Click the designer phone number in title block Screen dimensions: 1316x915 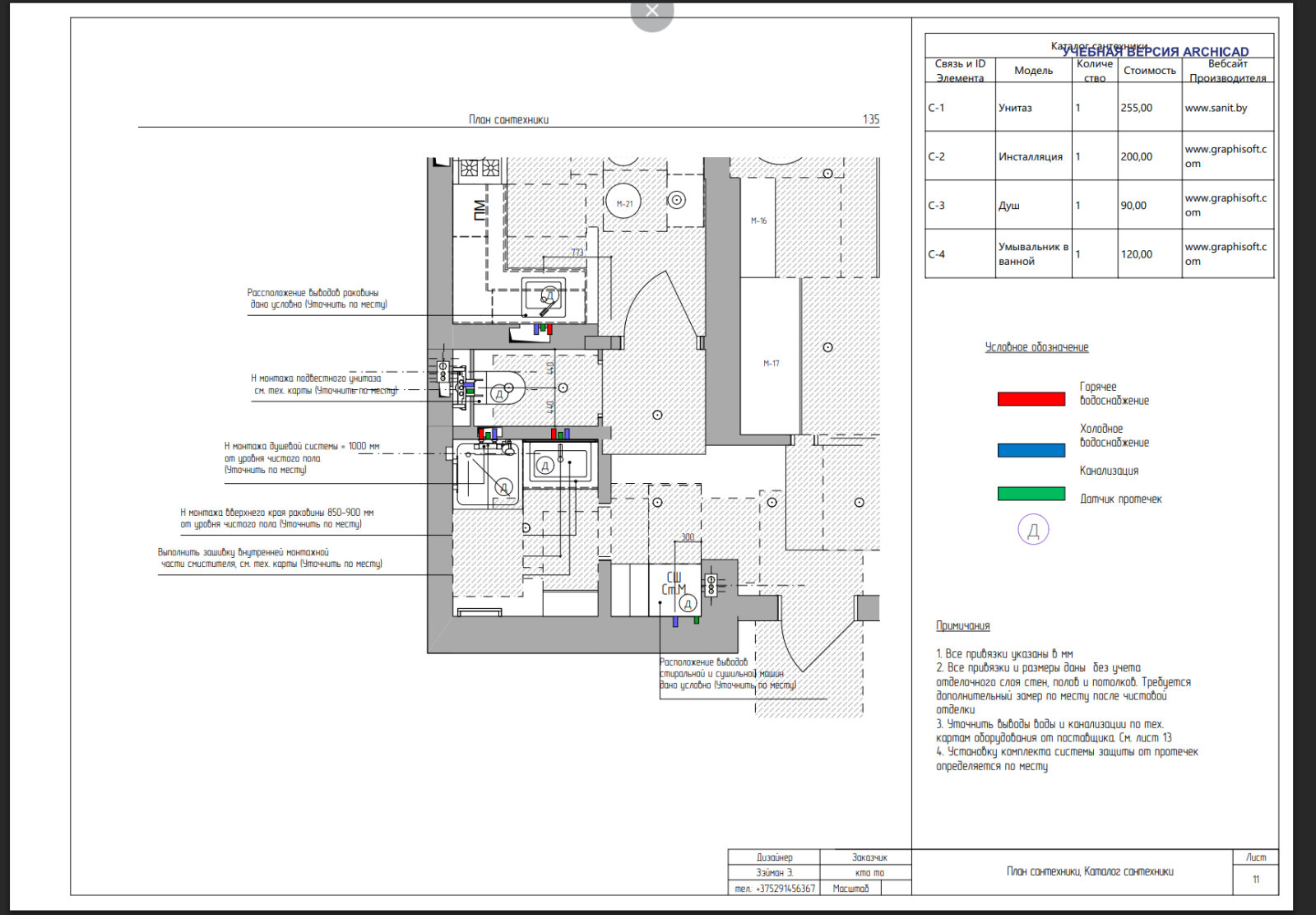pyautogui.click(x=775, y=888)
